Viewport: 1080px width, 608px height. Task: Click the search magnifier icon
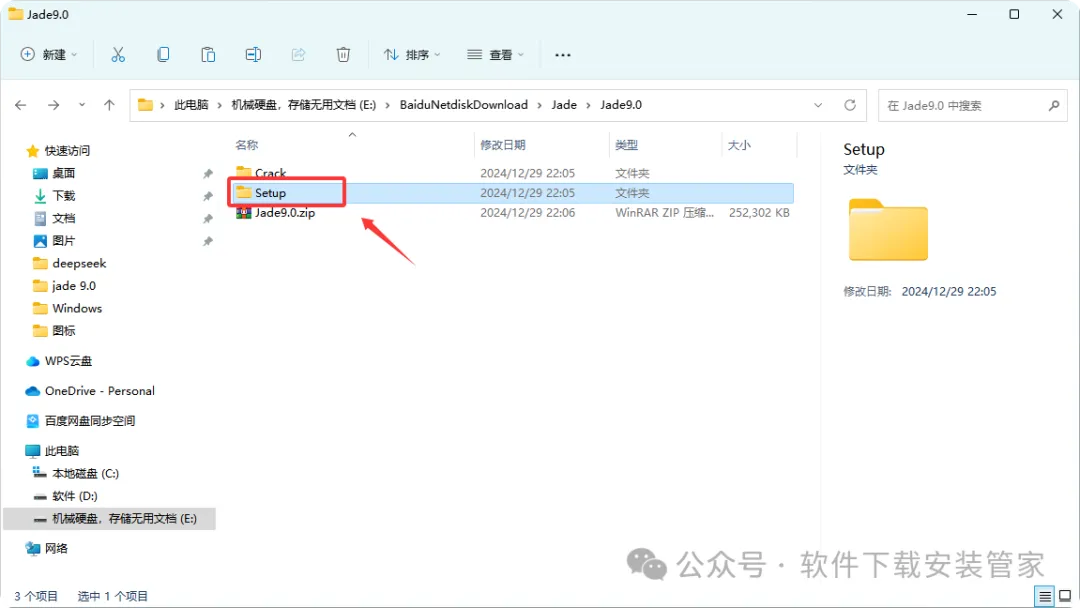[x=1054, y=105]
